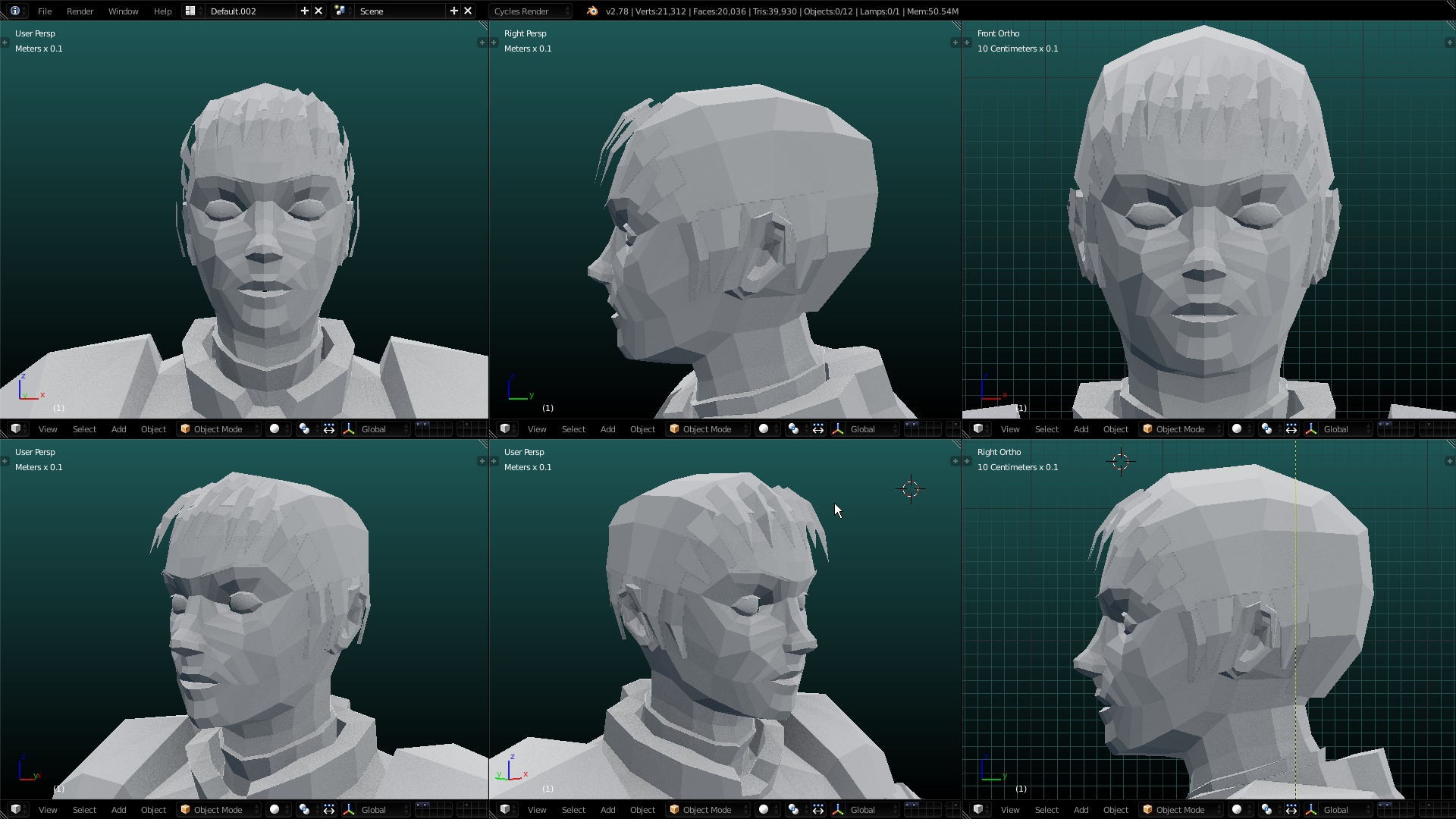Image resolution: width=1456 pixels, height=819 pixels.
Task: Click scene browser icon beside Scene field
Action: pos(340,11)
